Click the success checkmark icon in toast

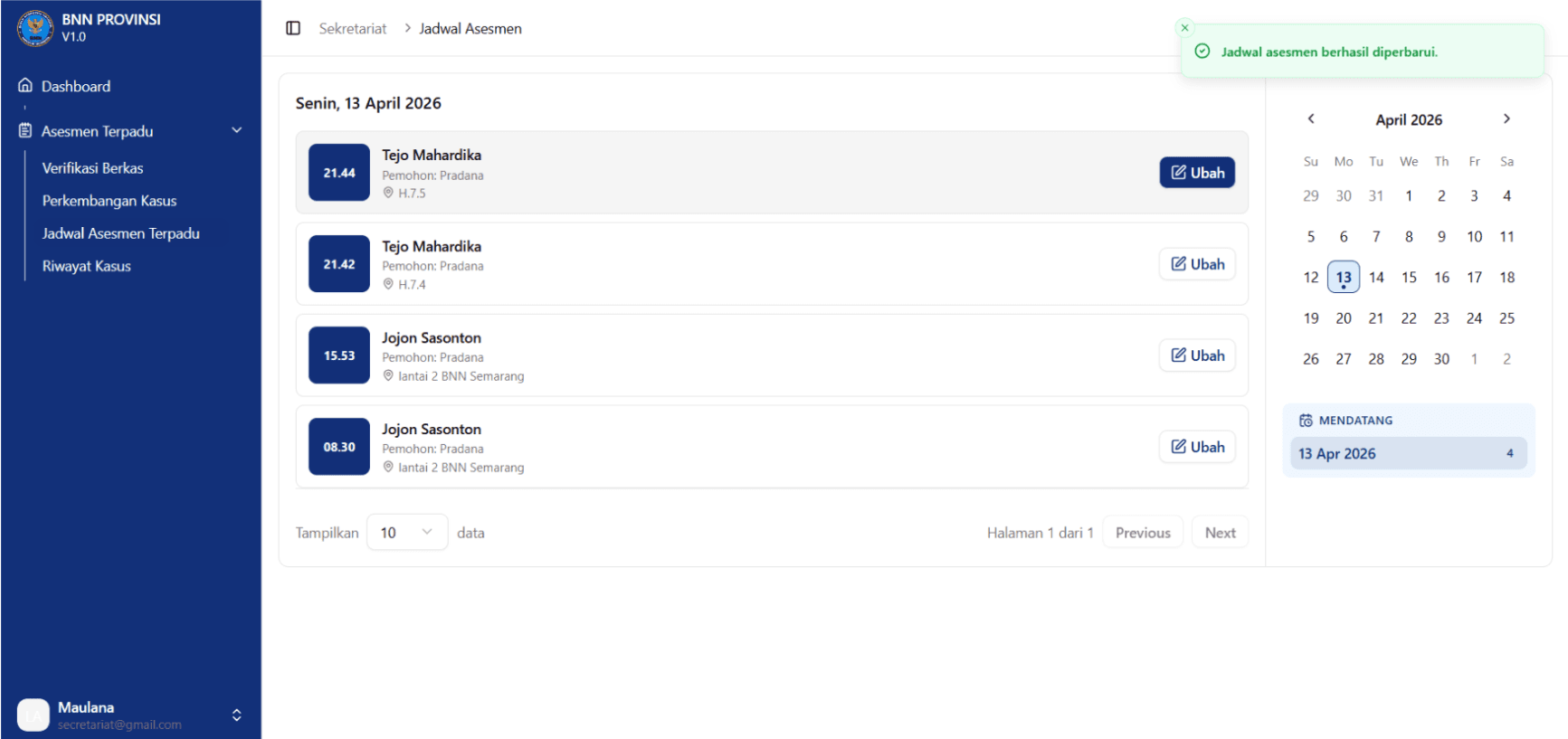1202,52
